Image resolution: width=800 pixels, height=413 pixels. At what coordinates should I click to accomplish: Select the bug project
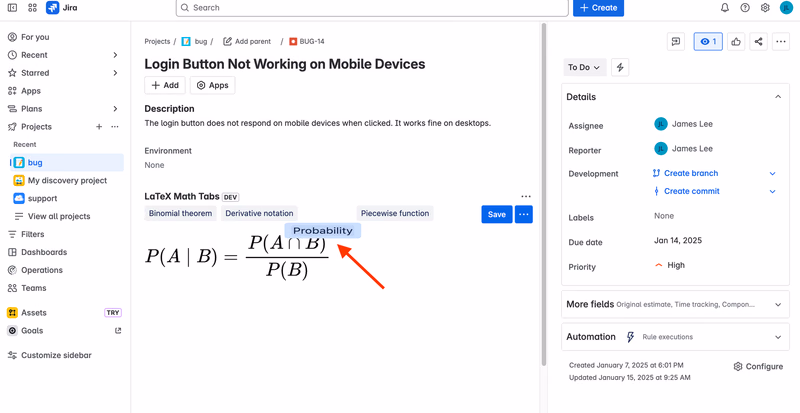[x=67, y=162]
